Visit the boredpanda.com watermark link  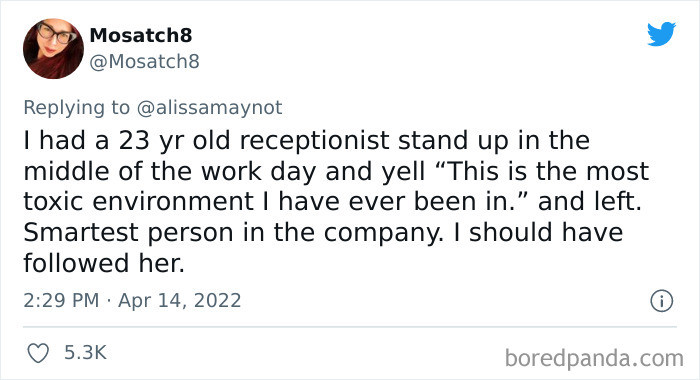(x=594, y=358)
